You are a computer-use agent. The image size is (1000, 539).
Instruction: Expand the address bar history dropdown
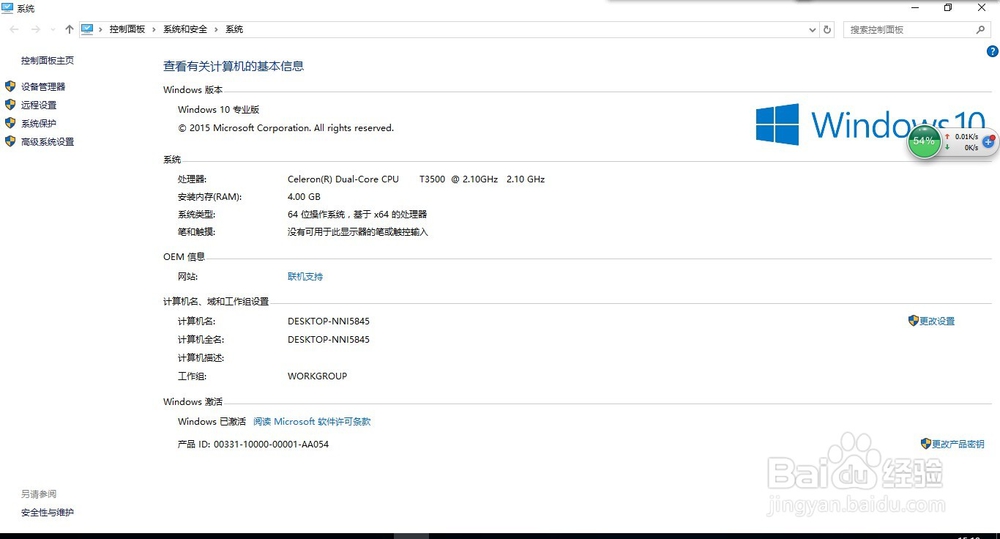(812, 29)
